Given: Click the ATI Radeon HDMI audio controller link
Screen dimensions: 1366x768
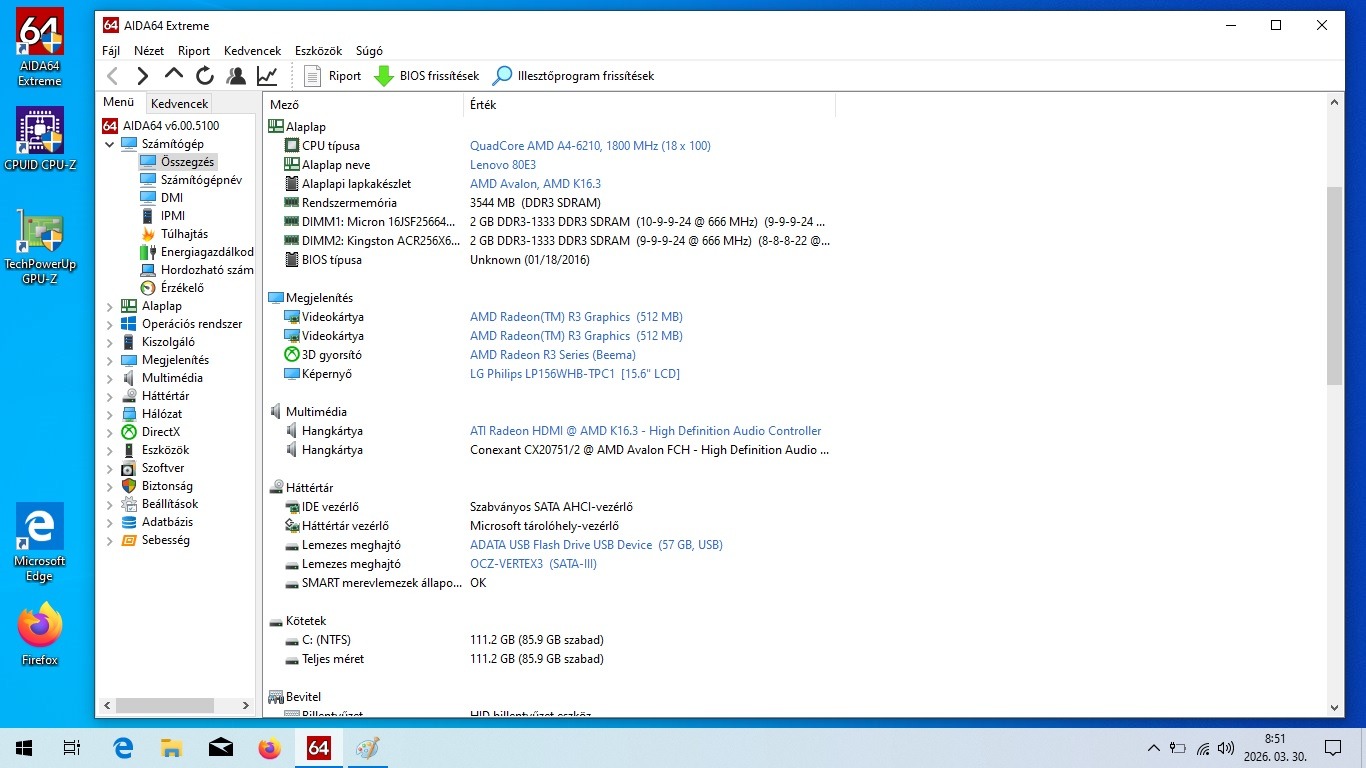Looking at the screenshot, I should (x=646, y=431).
